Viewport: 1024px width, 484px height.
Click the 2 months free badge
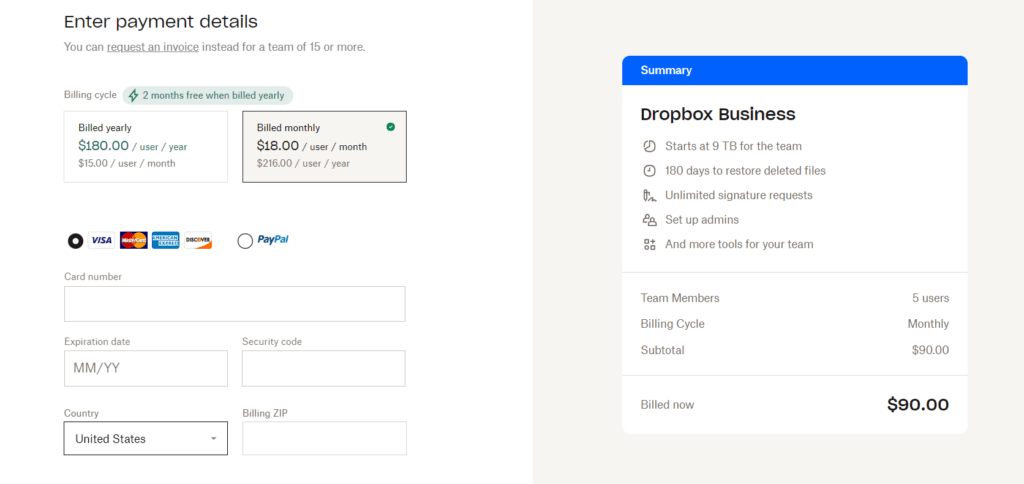tap(208, 95)
